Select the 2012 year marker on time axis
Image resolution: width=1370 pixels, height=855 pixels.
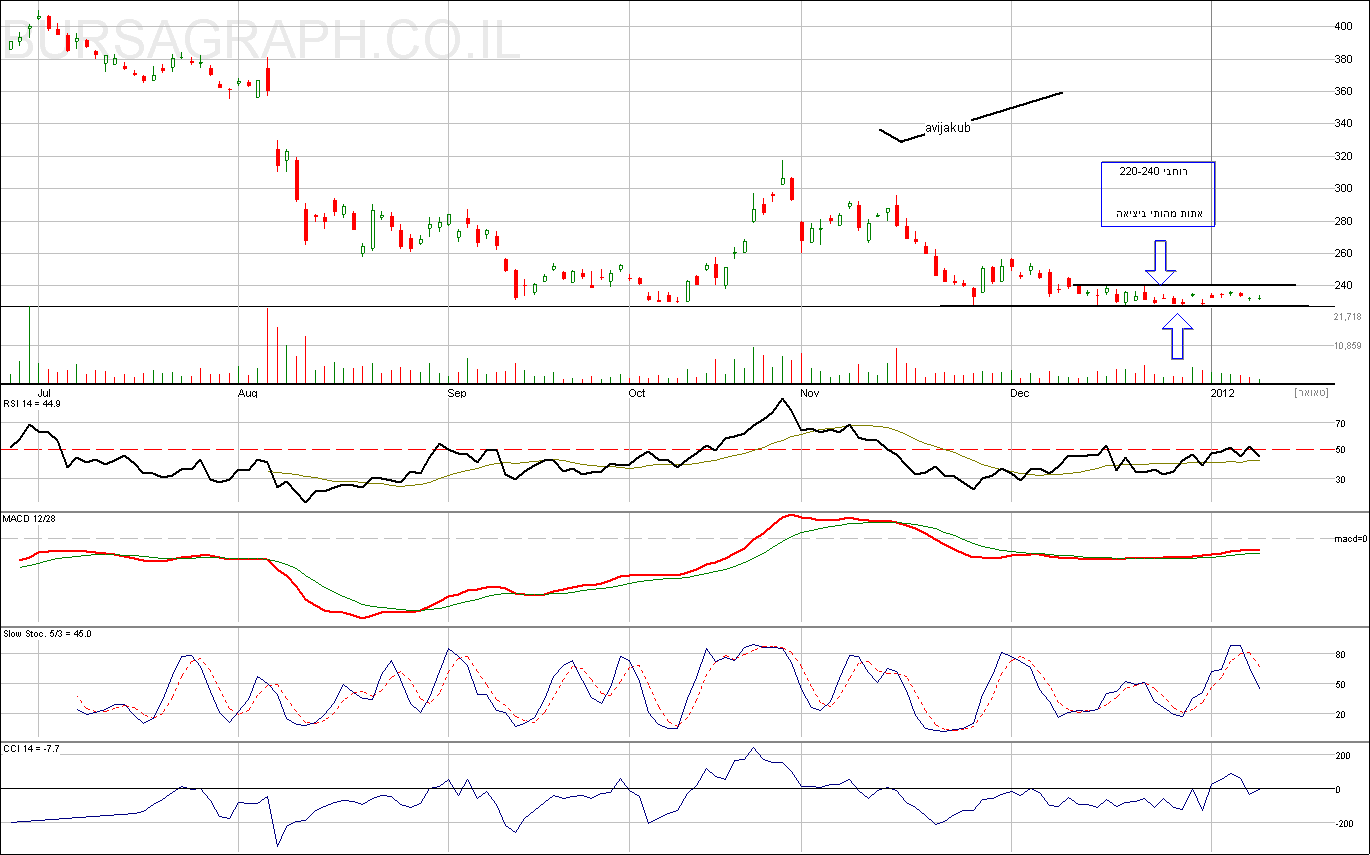[1224, 393]
